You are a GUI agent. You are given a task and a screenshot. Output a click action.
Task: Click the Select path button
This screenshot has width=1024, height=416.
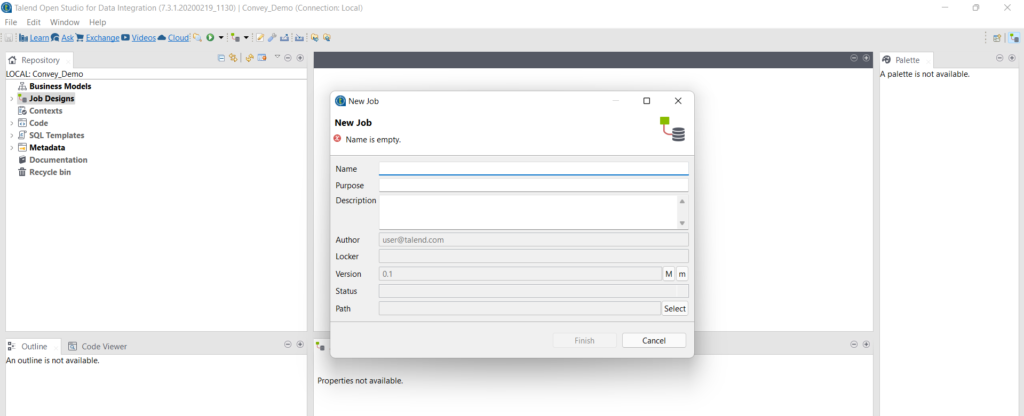(675, 309)
